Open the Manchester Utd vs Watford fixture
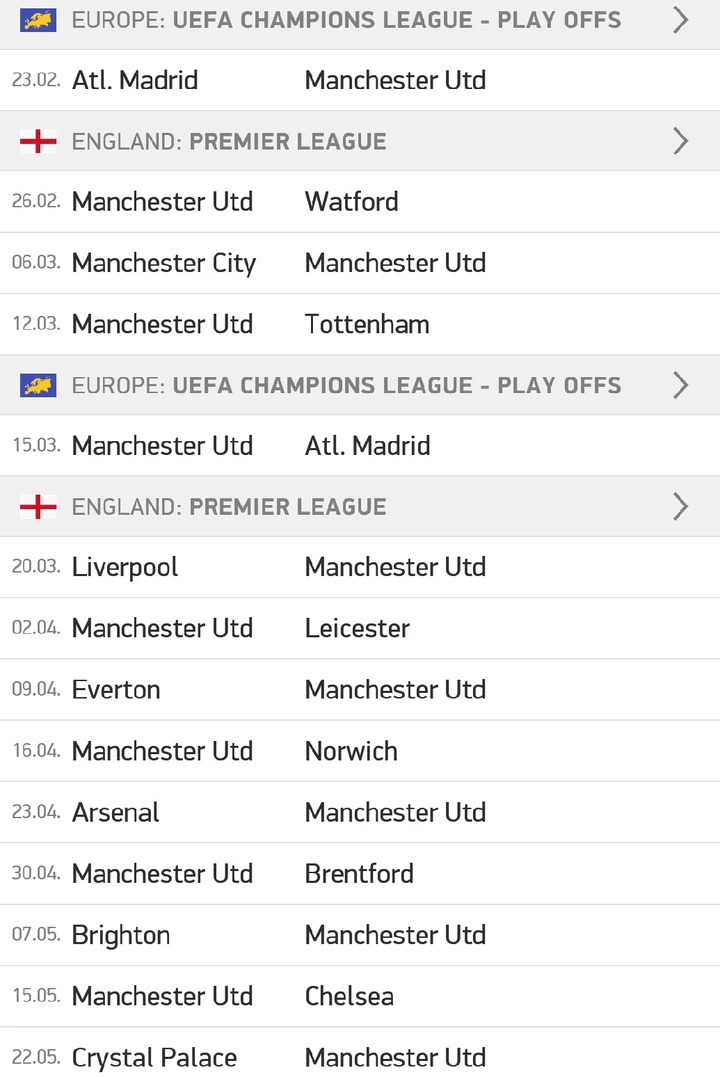720x1077 pixels. coord(360,202)
